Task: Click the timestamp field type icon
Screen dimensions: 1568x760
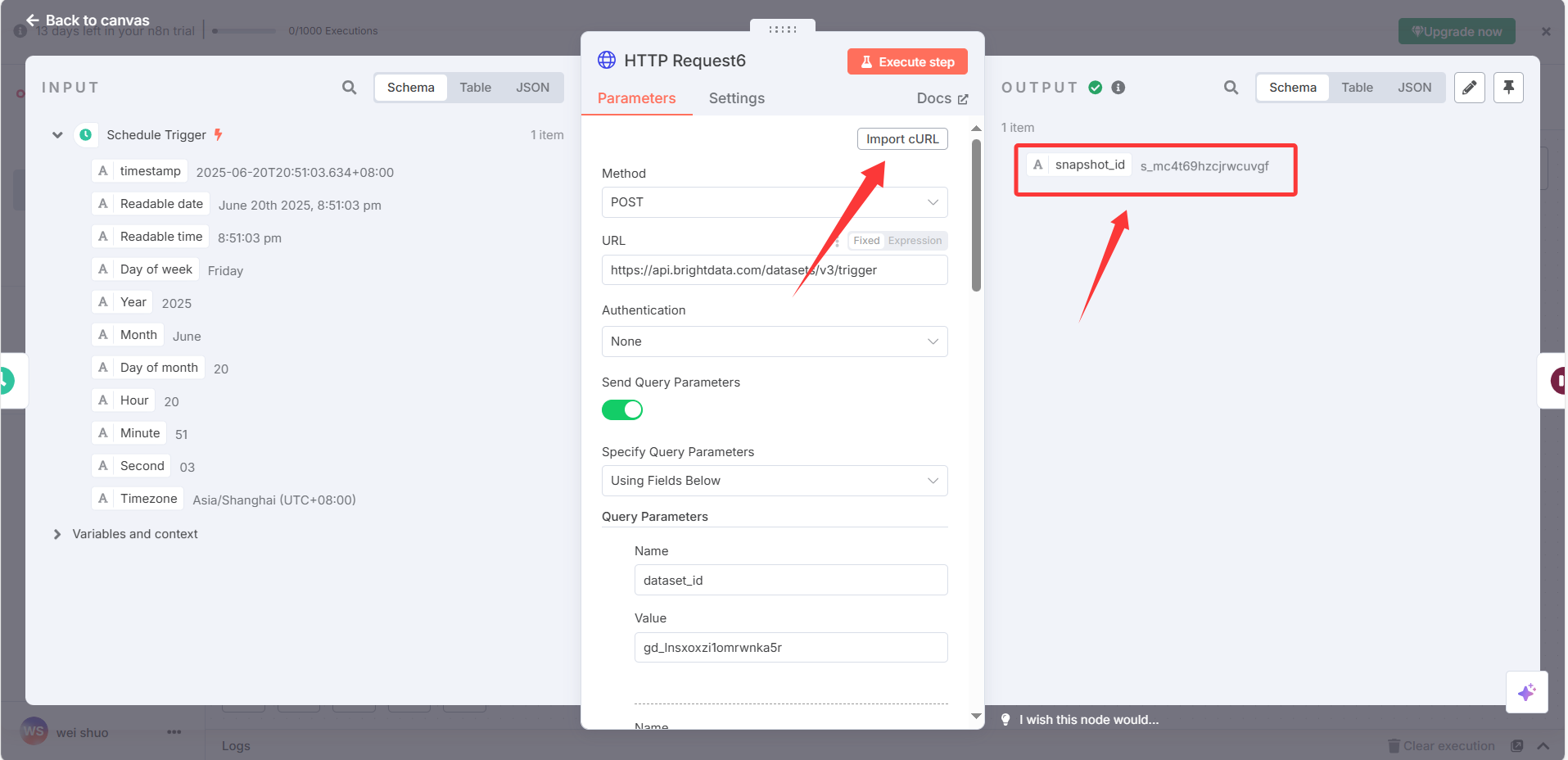Action: coord(103,171)
